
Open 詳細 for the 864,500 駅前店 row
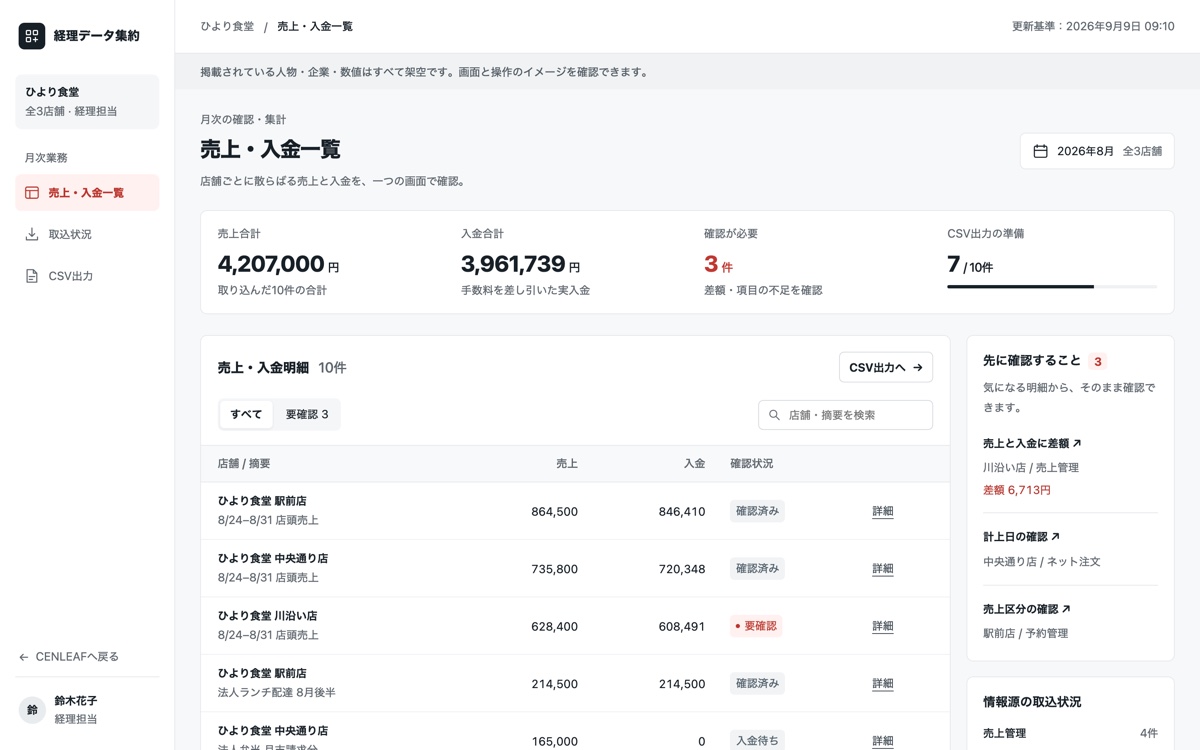coord(883,511)
